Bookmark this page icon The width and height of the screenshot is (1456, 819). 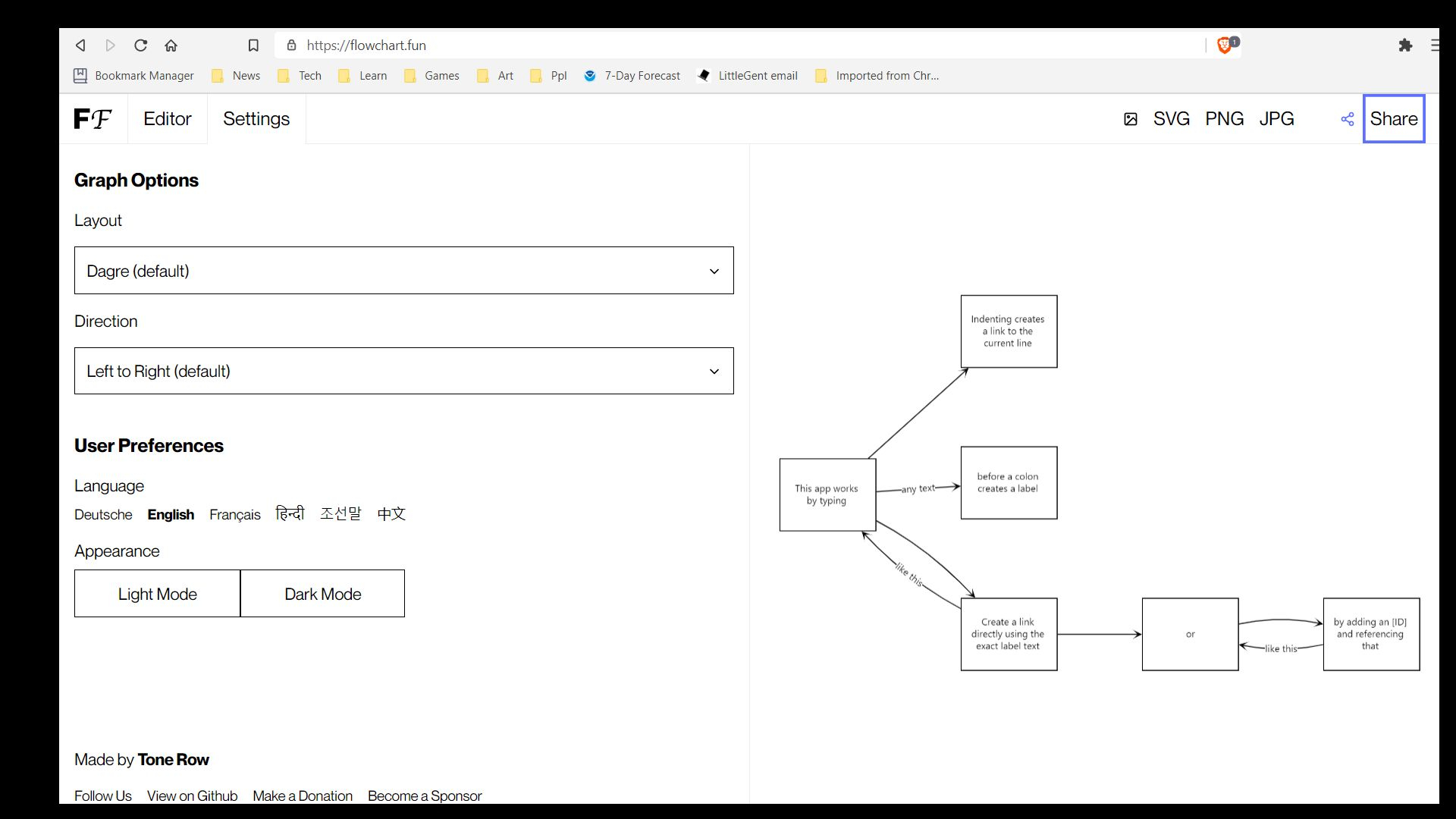pyautogui.click(x=253, y=45)
